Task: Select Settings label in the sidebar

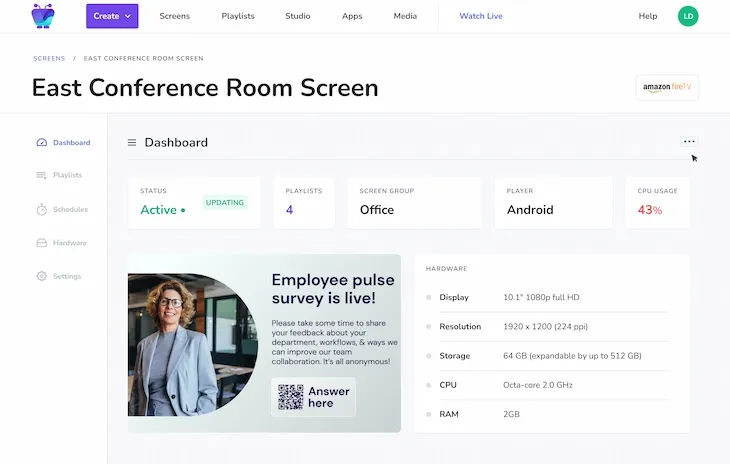Action: [67, 276]
